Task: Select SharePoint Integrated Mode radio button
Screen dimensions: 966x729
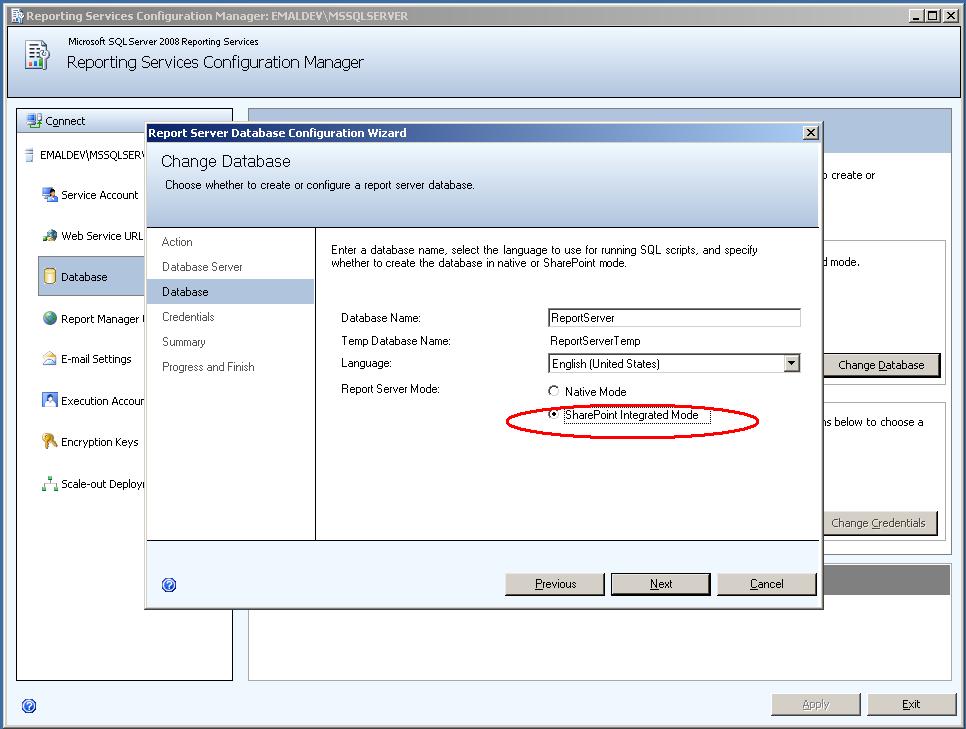Action: (x=553, y=414)
